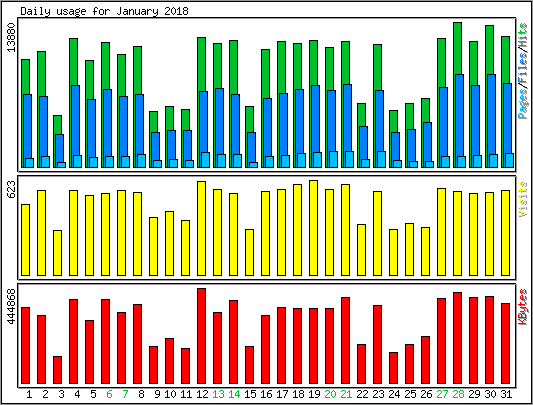The height and width of the screenshot is (405, 533).
Task: Click the blue files bar for day 15
Action: coord(252,147)
